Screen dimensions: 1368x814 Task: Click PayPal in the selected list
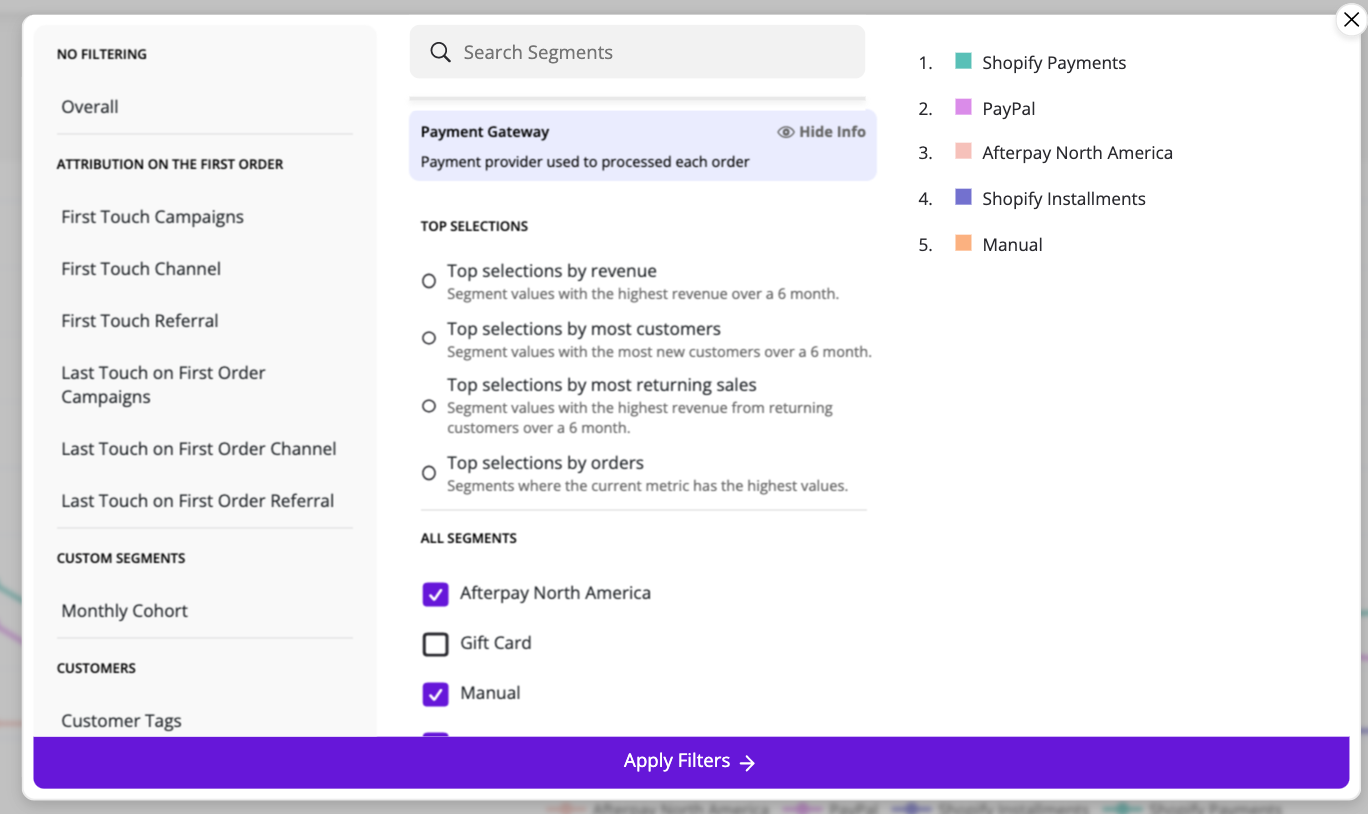[x=1009, y=109]
